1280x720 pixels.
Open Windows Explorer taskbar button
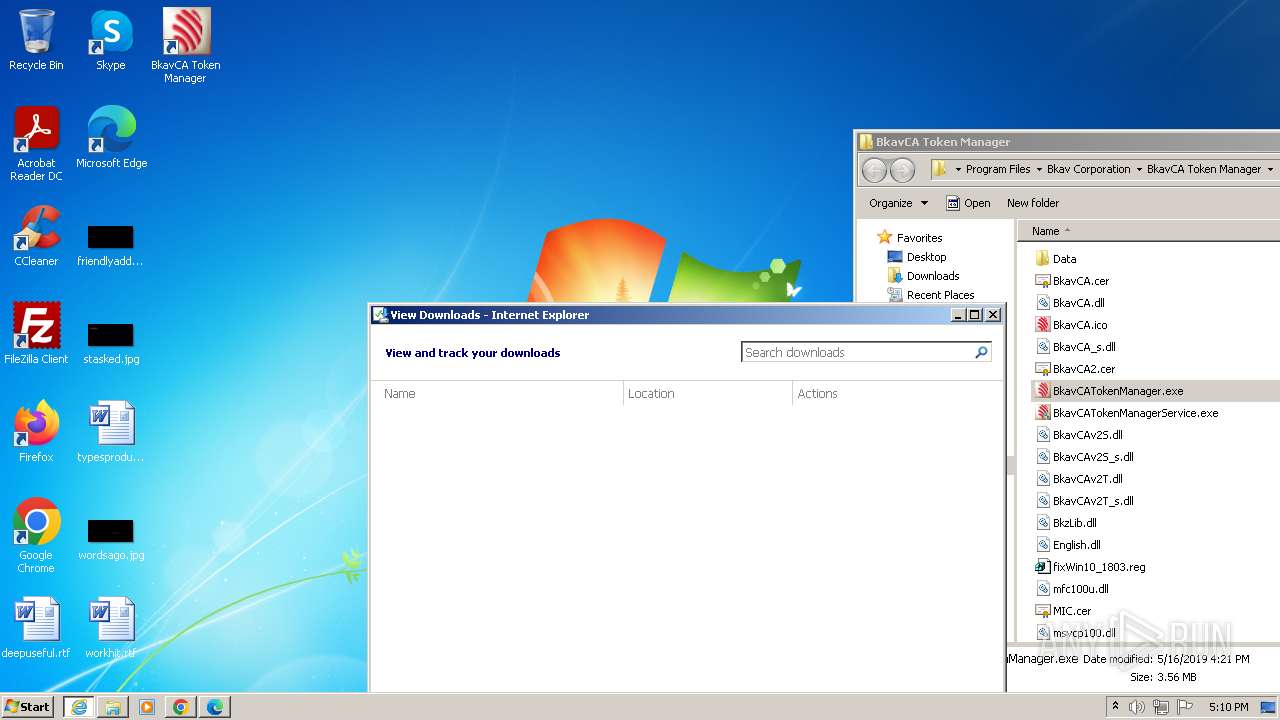[x=113, y=707]
